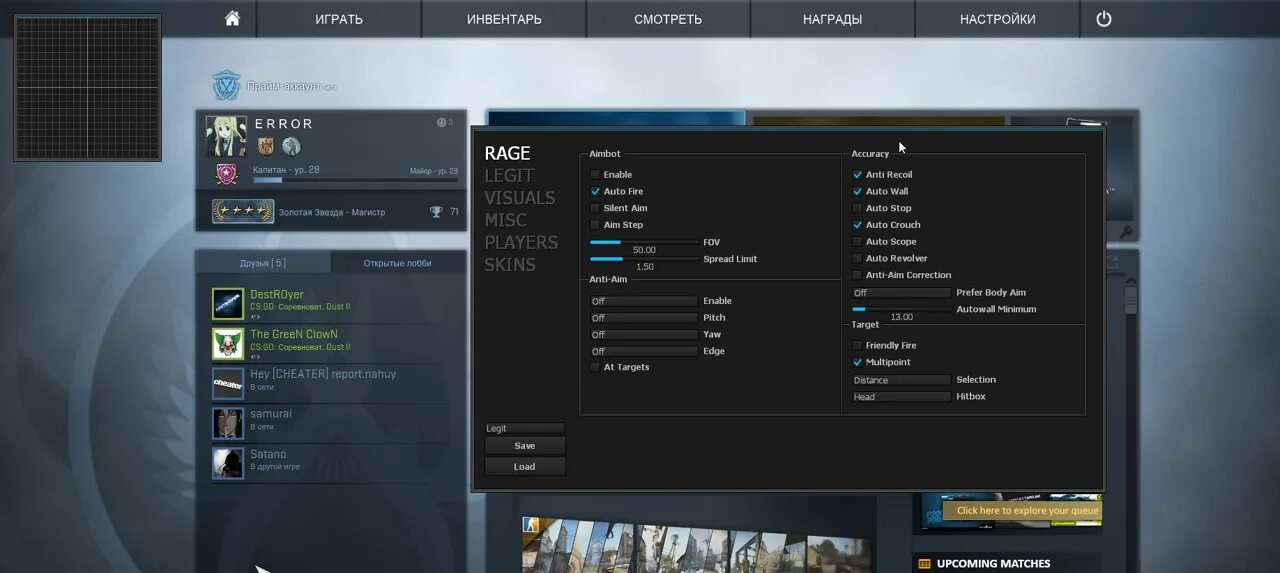Tick the At Targets checkbox
Screen dimensions: 1280x573
[x=595, y=367]
